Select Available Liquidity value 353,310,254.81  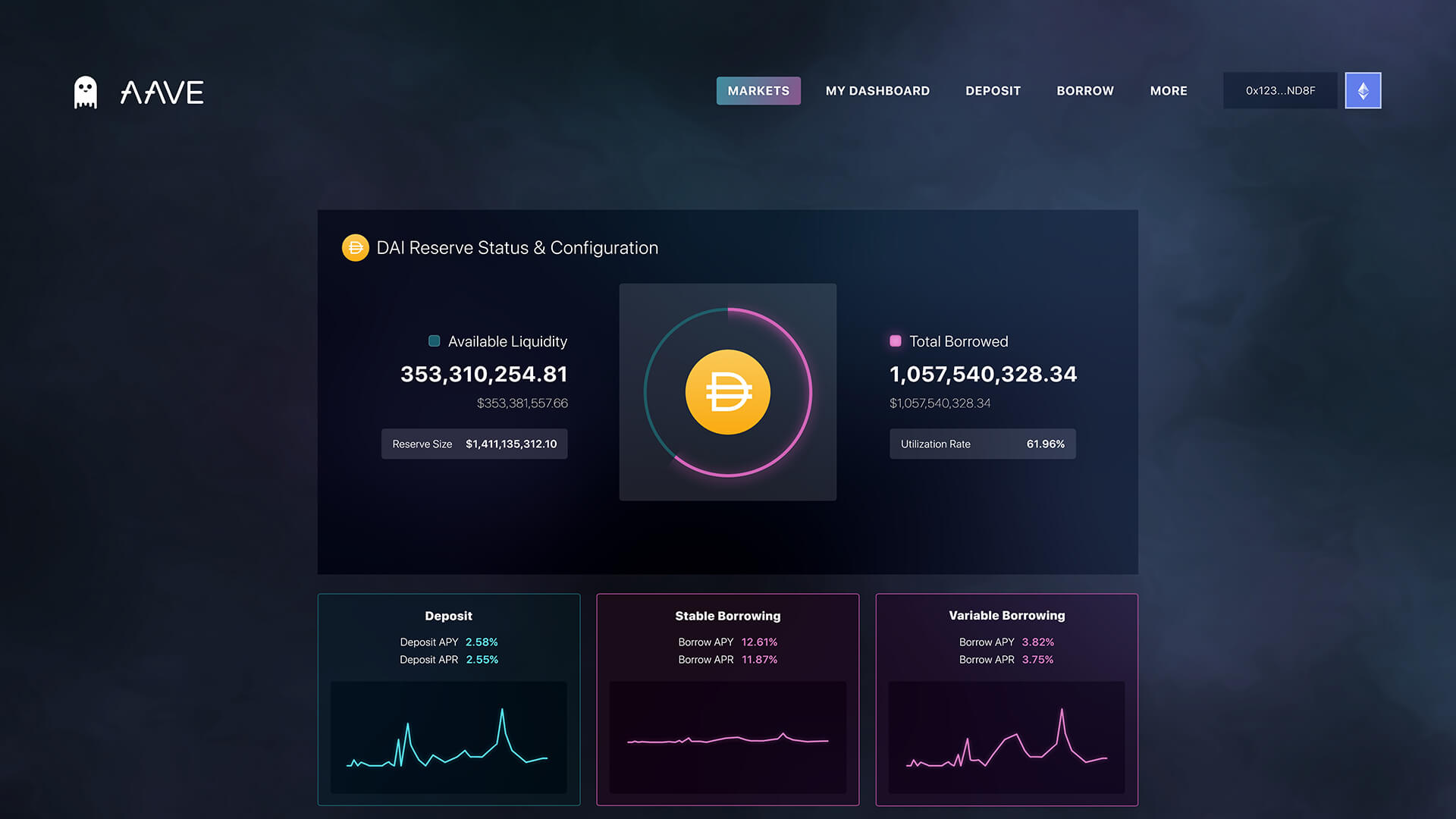484,374
